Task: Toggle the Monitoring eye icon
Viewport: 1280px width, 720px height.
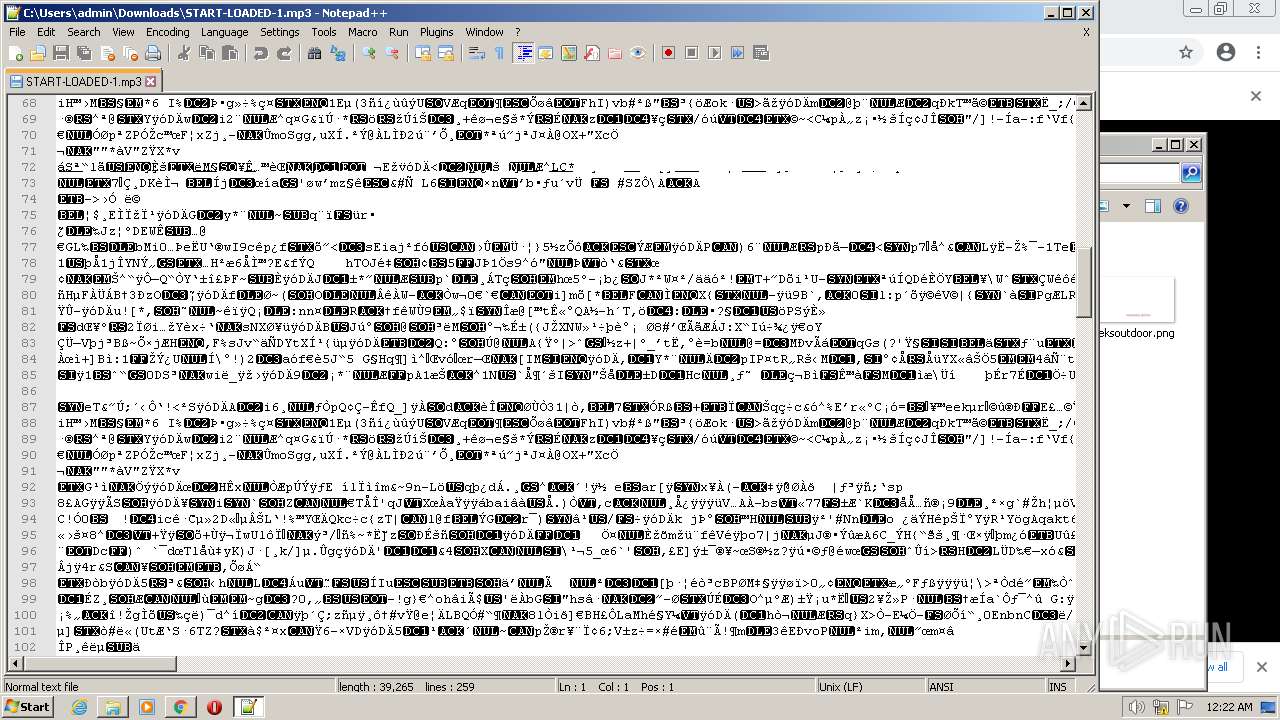Action: pos(637,53)
